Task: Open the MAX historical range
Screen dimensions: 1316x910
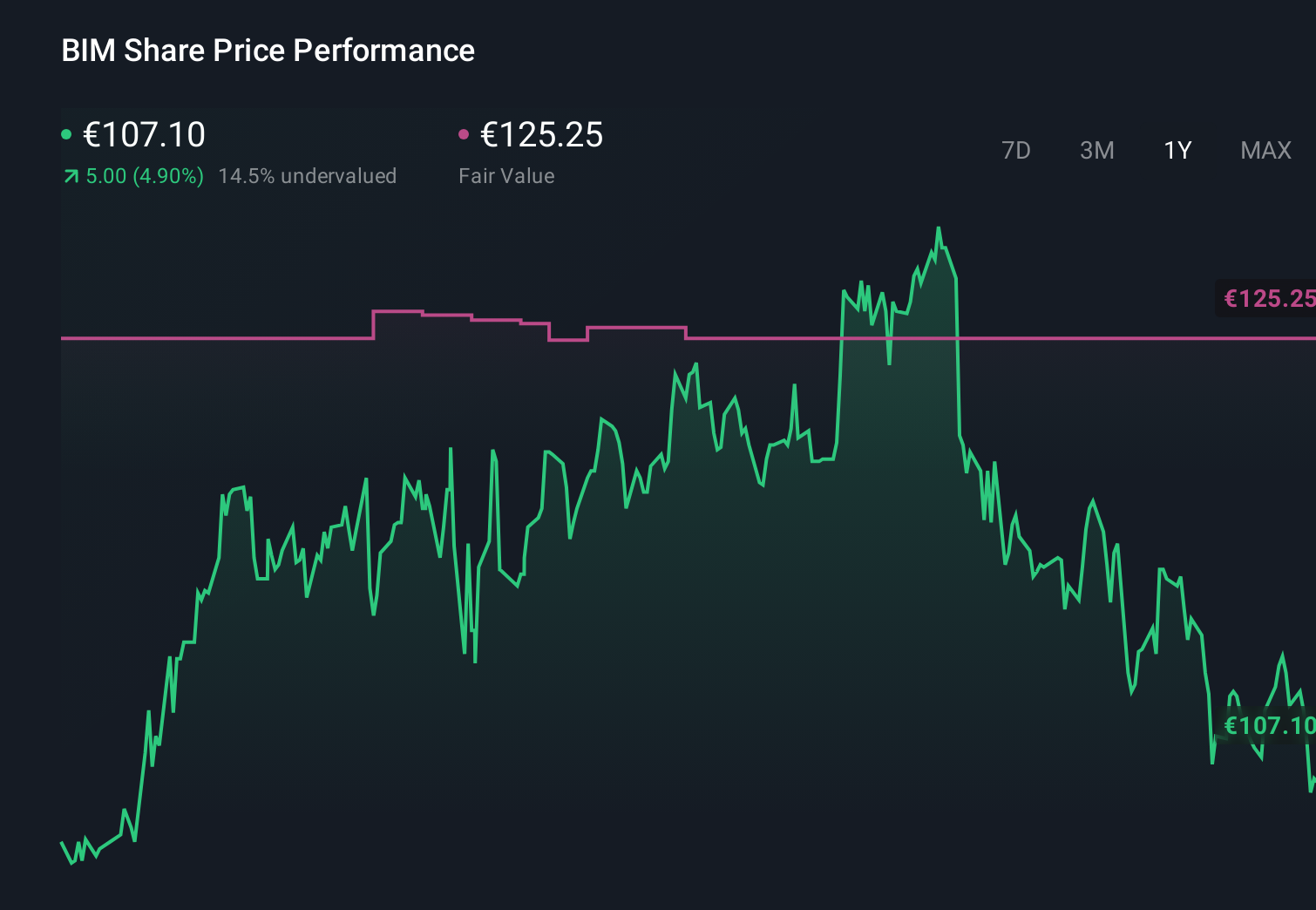Action: (1265, 150)
